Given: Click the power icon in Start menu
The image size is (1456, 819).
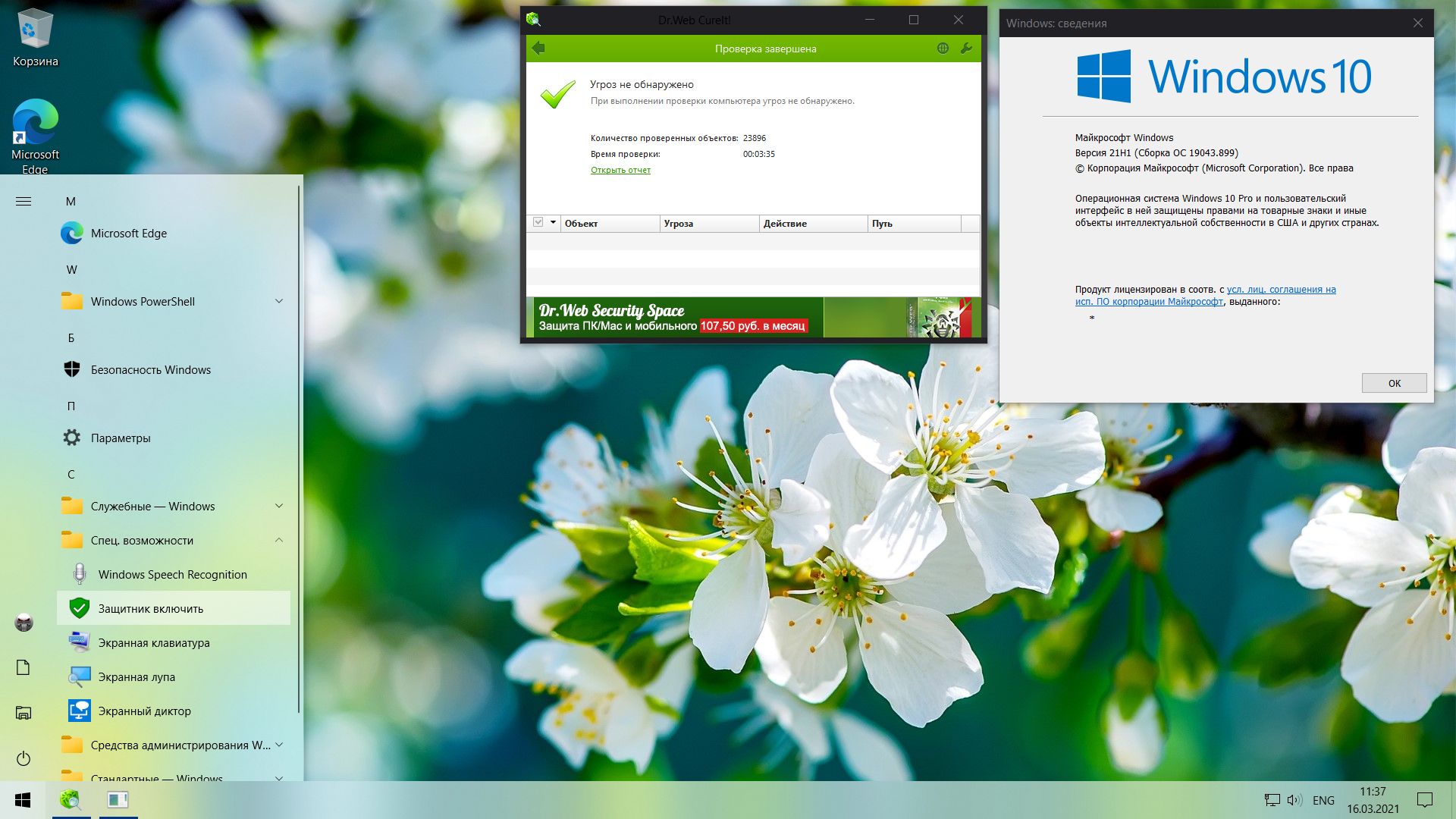Looking at the screenshot, I should tap(24, 758).
